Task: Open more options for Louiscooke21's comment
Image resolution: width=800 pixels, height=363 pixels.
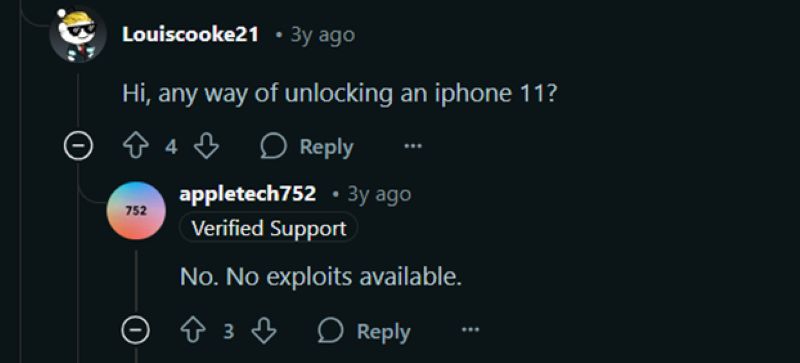Action: pyautogui.click(x=413, y=147)
